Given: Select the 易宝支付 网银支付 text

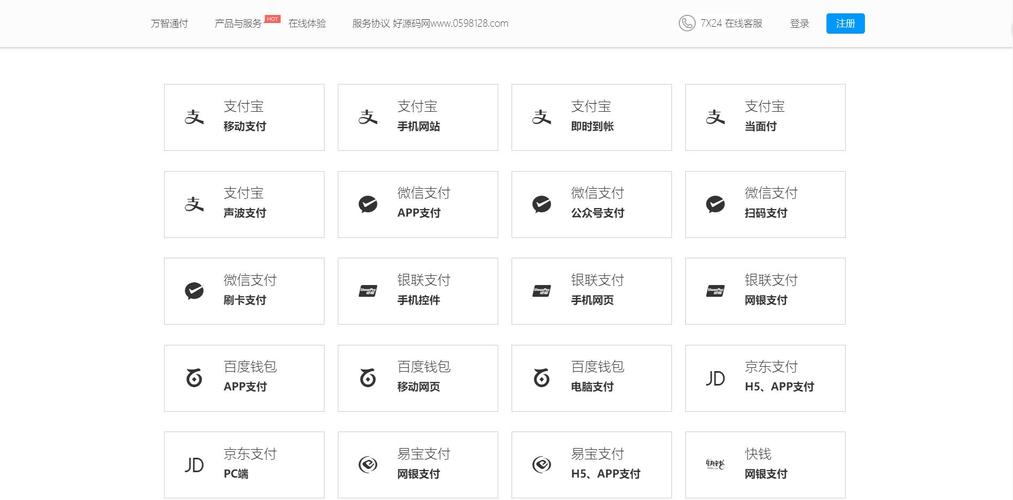Looking at the screenshot, I should (424, 464).
